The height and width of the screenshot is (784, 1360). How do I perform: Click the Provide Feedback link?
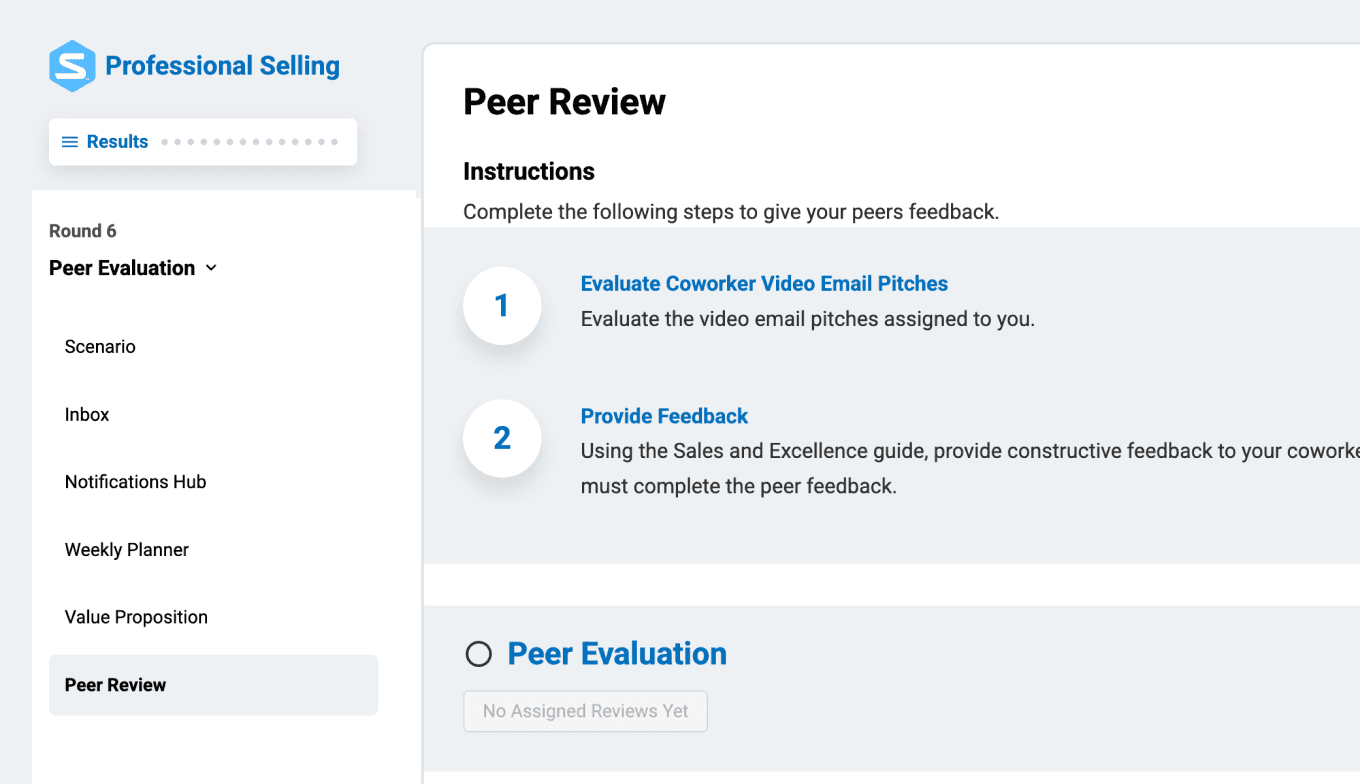(664, 416)
